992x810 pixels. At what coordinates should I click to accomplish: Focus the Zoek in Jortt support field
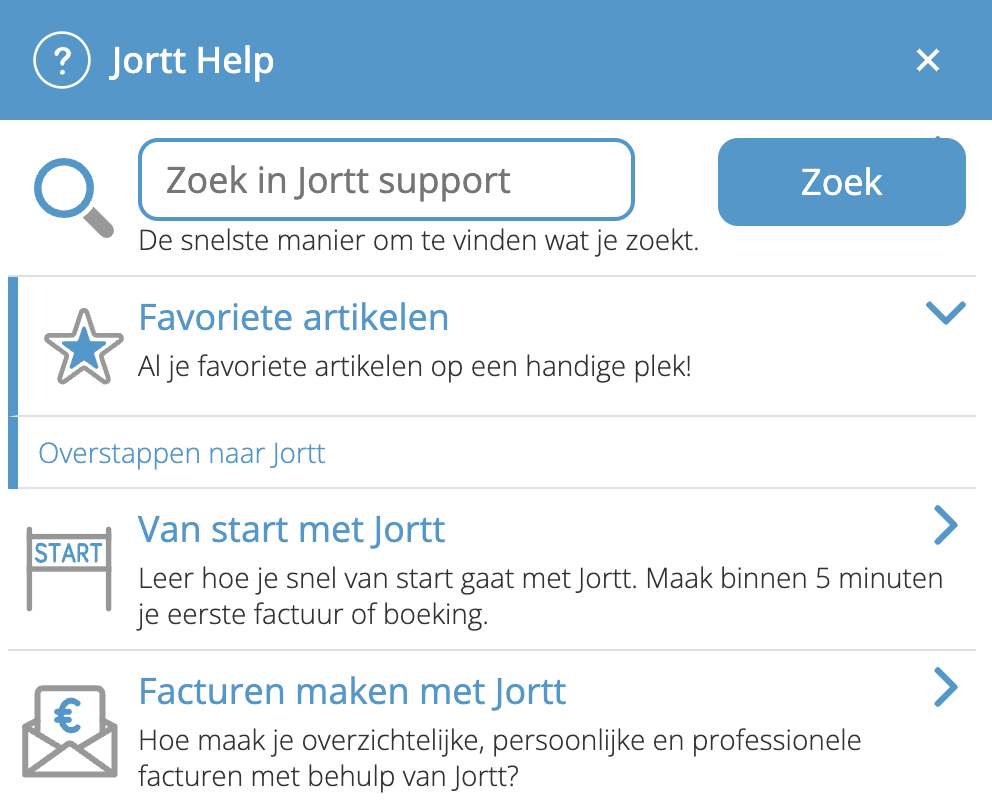(x=386, y=180)
